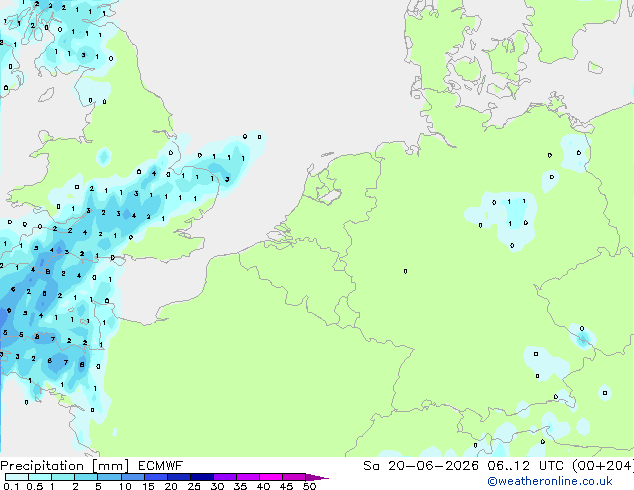634x490 pixels.
Task: Select the 'Precipitation [mm]' title text
Action: (x=65, y=466)
